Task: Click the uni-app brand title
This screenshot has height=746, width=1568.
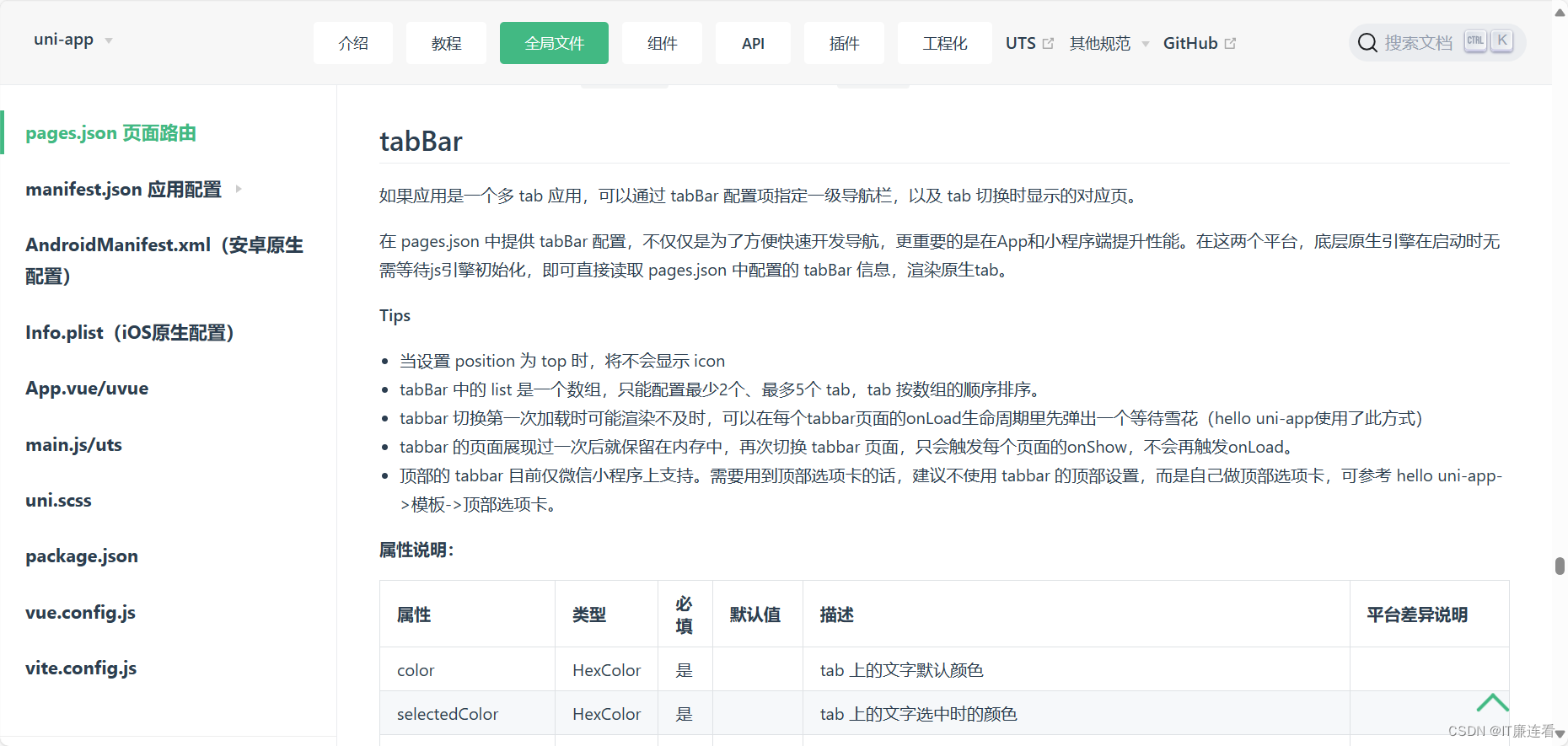Action: tap(63, 40)
